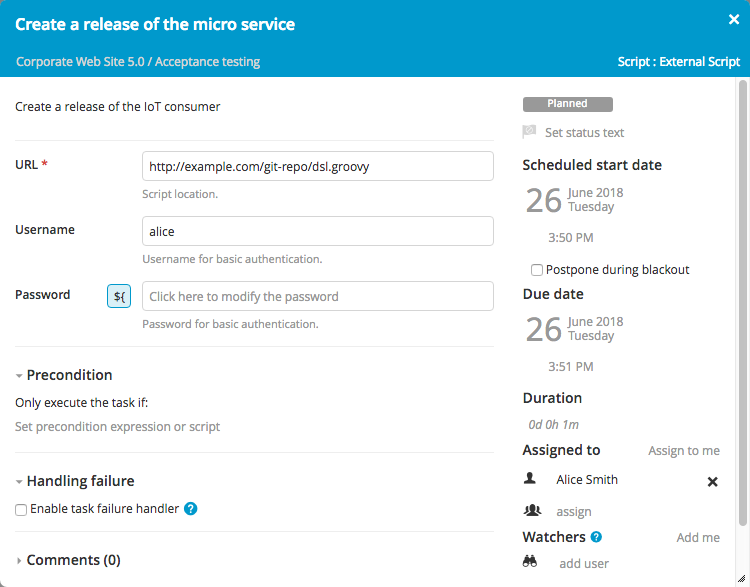Image resolution: width=750 pixels, height=587 pixels.
Task: Collapse the Handling failure section
Action: [x=20, y=481]
